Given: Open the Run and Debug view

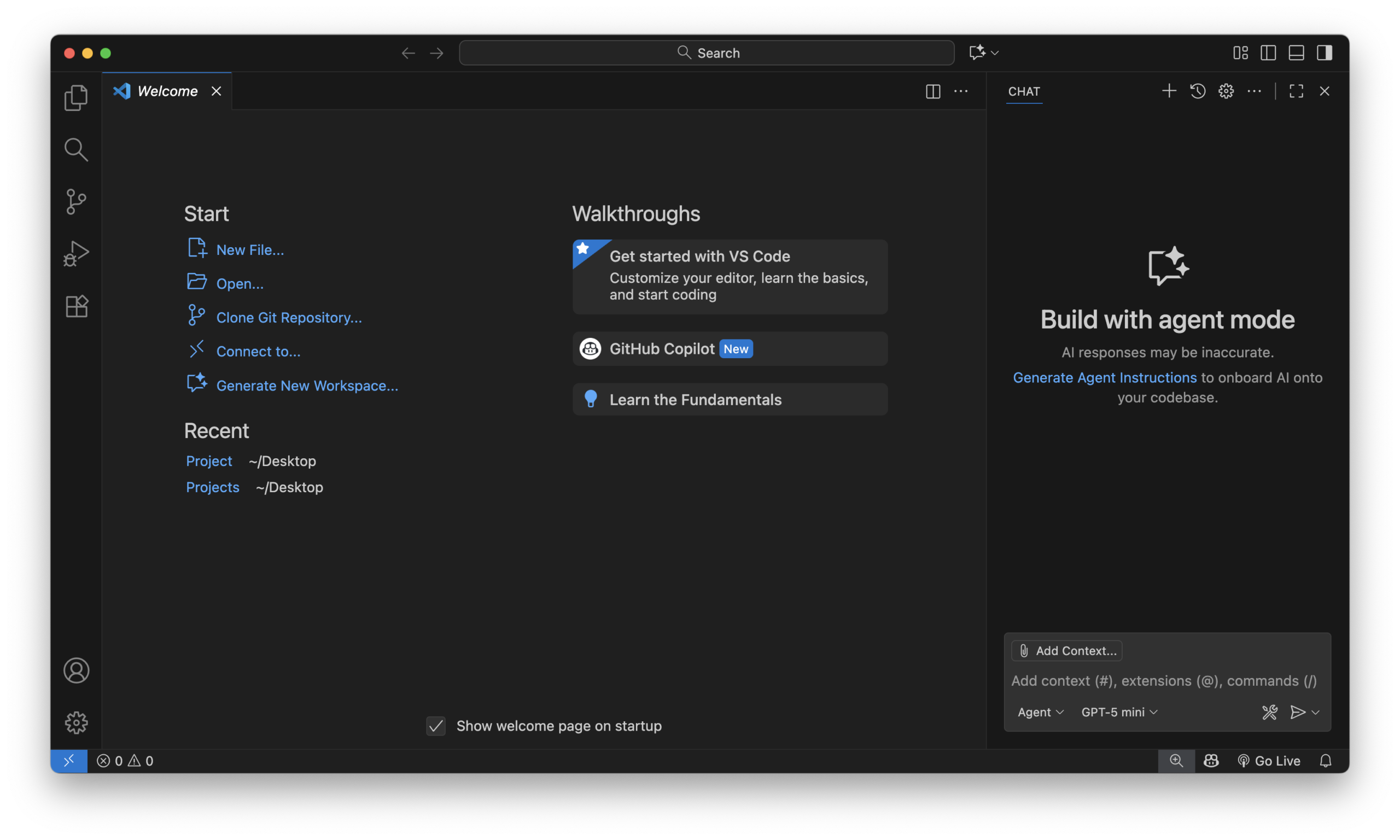Looking at the screenshot, I should click(x=76, y=253).
